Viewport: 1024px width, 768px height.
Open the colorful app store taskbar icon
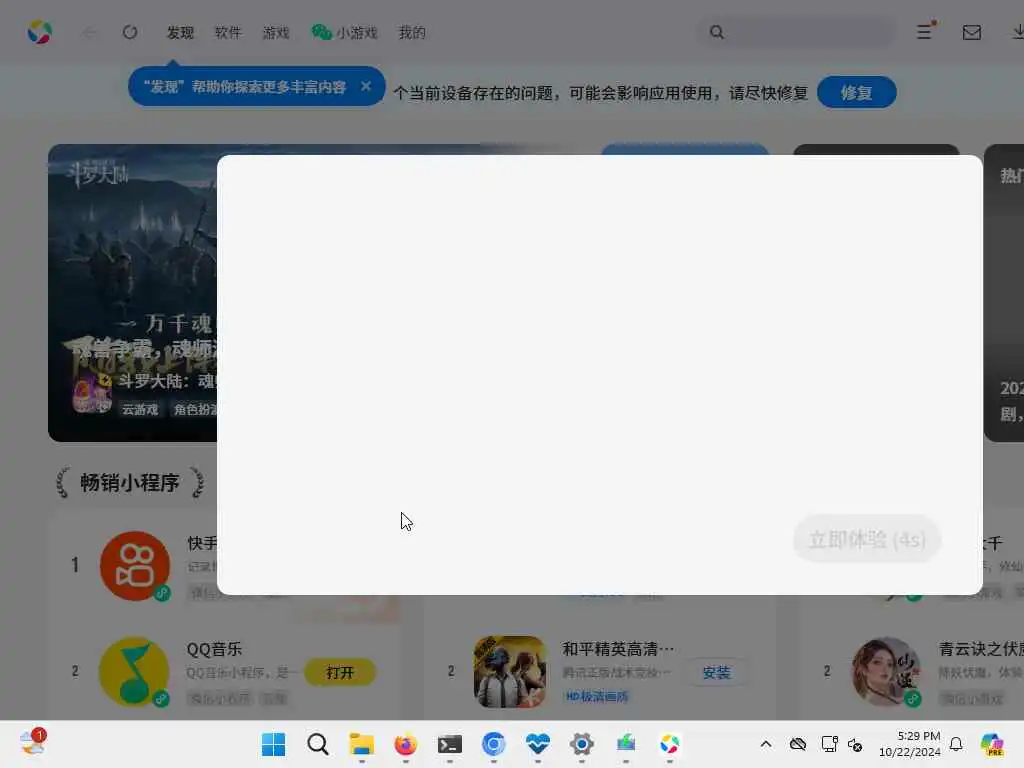pyautogui.click(x=669, y=744)
